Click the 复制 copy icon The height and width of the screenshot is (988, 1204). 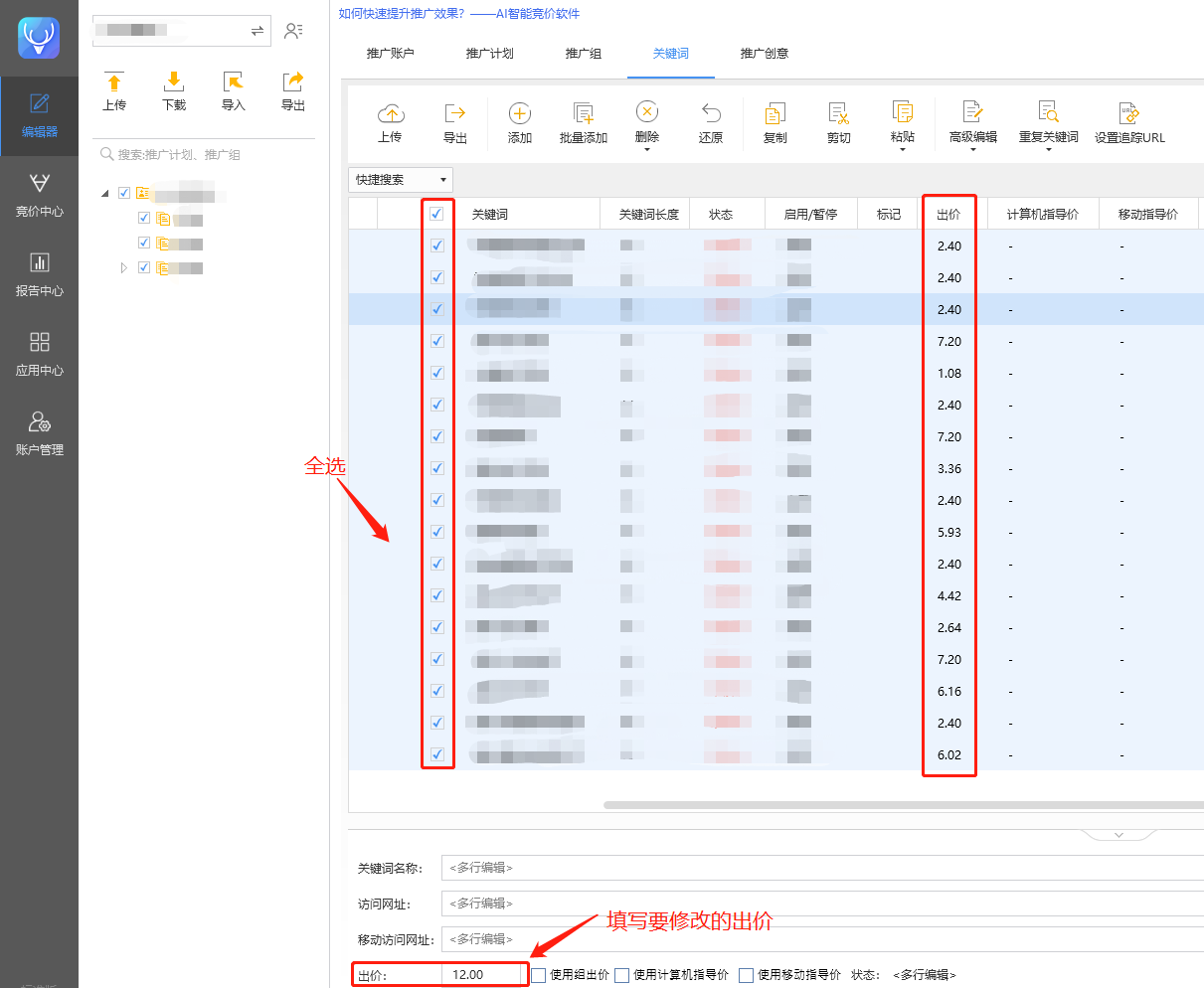tap(775, 113)
